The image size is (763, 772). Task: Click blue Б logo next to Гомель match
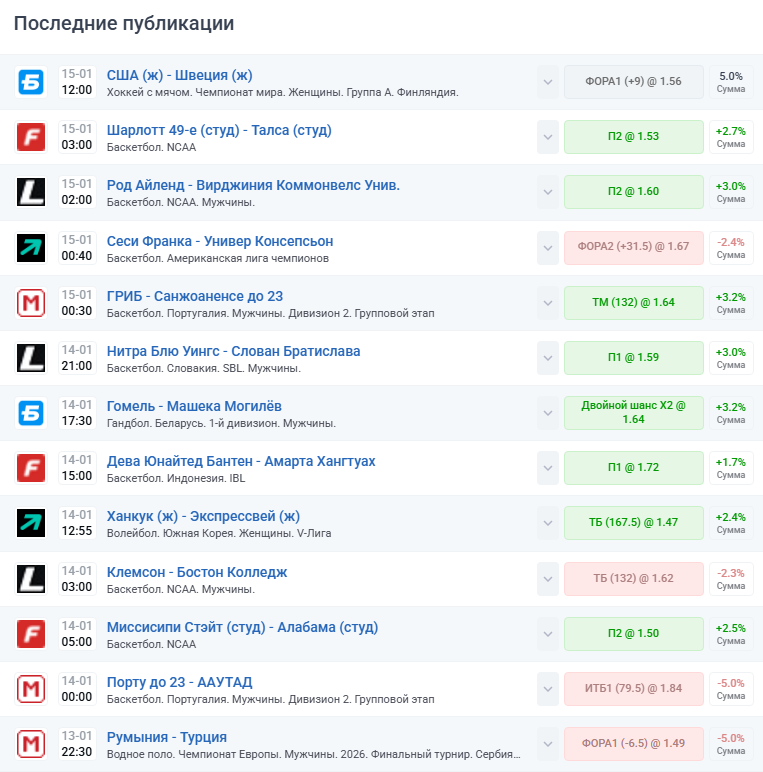point(32,412)
